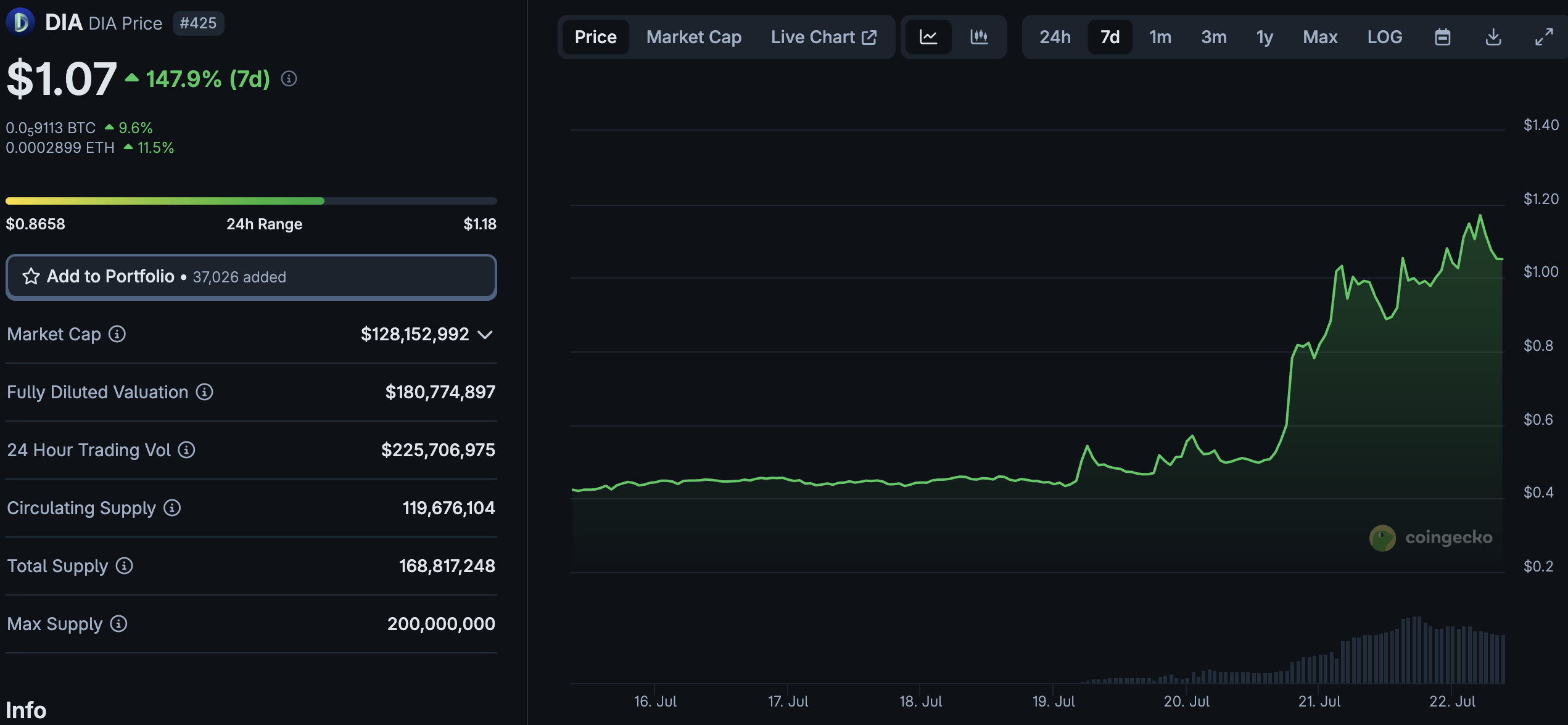Click the #425 rank badge
The image size is (1568, 725).
coord(198,23)
